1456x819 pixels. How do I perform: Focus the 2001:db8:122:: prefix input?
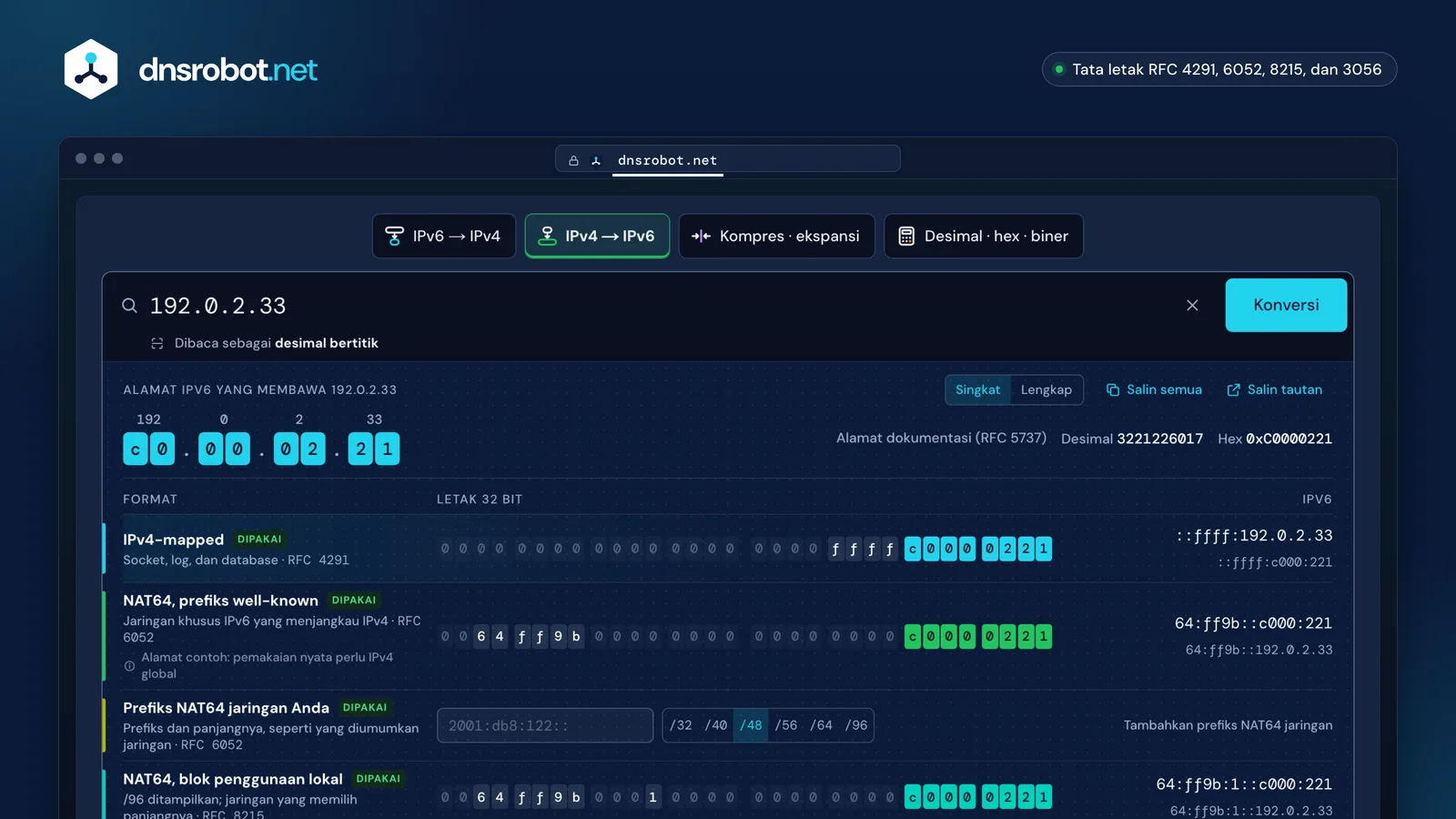pyautogui.click(x=545, y=725)
